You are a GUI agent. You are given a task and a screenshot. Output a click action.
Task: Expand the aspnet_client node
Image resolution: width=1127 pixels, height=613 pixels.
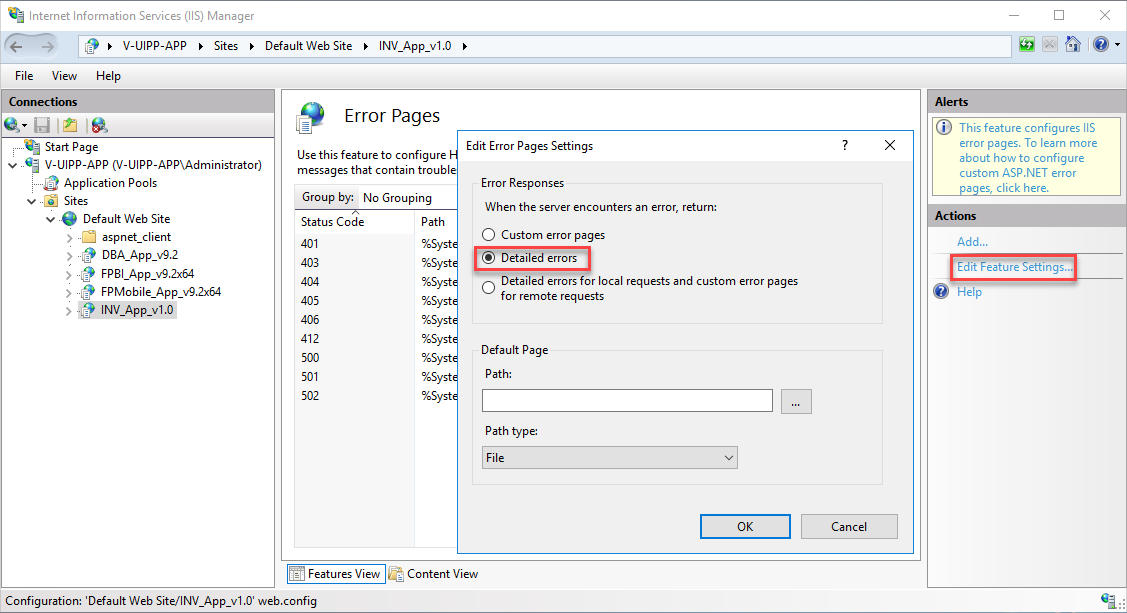[69, 237]
